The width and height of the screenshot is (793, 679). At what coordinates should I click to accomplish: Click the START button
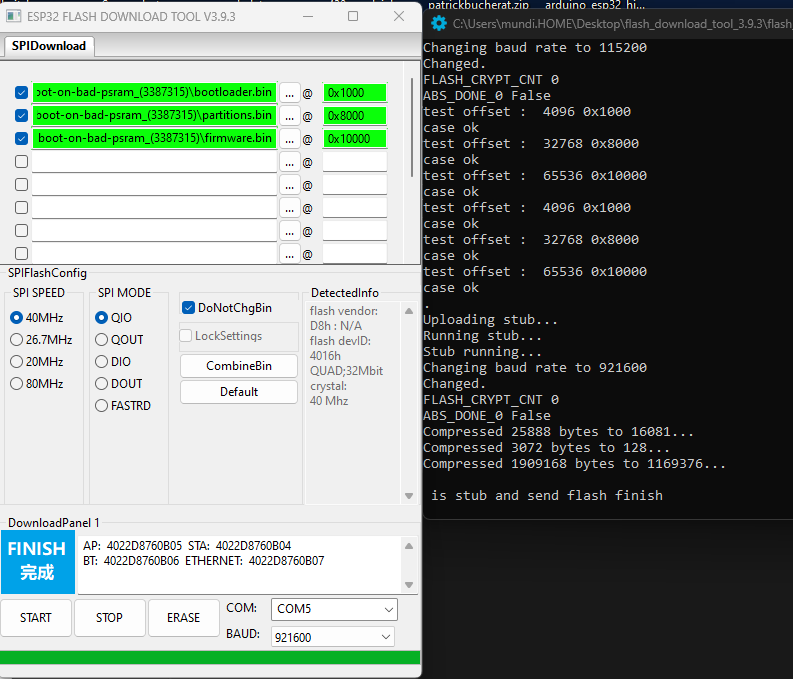(36, 618)
